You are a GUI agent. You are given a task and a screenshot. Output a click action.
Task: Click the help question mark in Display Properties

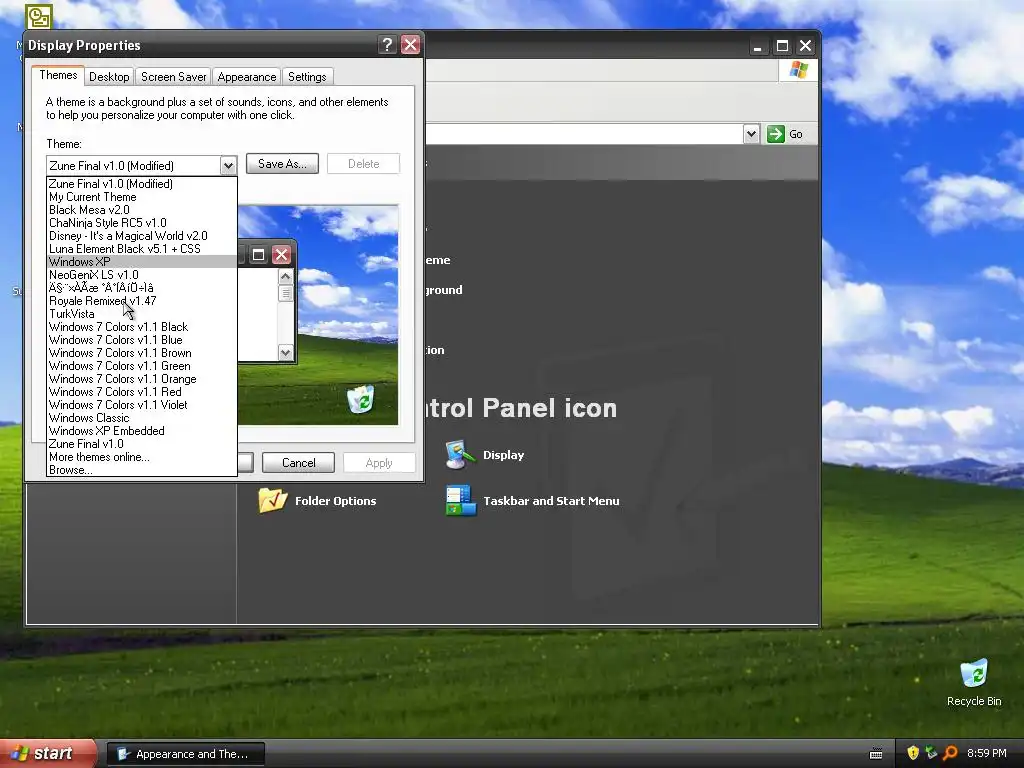(x=387, y=44)
